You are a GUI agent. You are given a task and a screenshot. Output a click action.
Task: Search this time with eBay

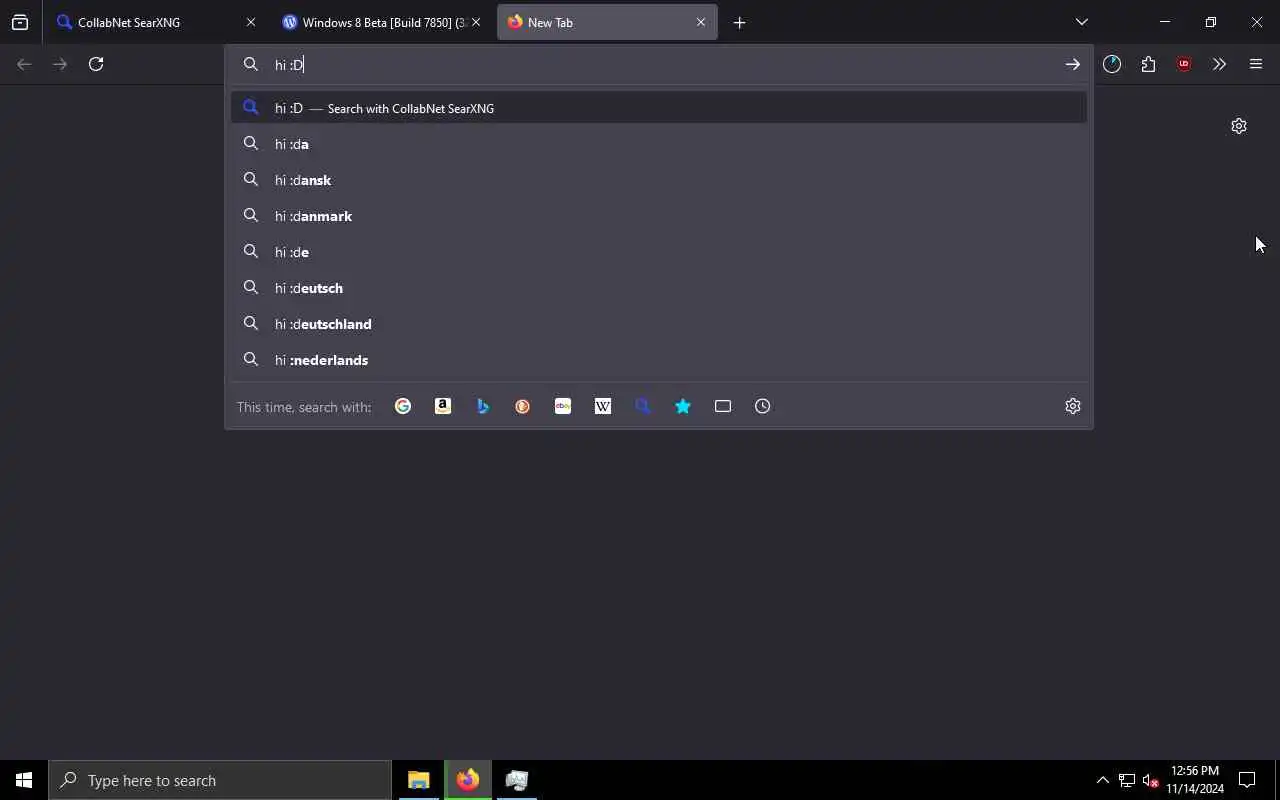pyautogui.click(x=563, y=406)
